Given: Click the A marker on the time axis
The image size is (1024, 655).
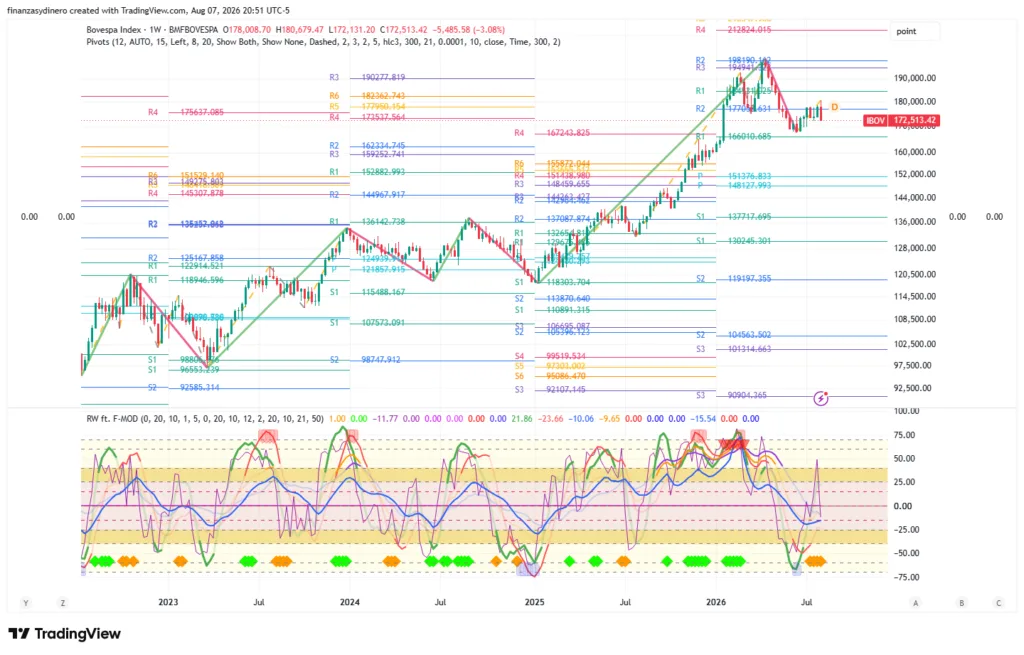Looking at the screenshot, I should tap(916, 603).
